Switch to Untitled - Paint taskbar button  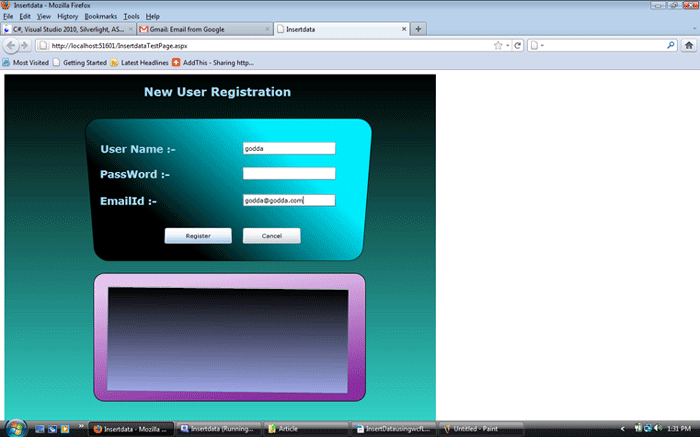click(480, 429)
